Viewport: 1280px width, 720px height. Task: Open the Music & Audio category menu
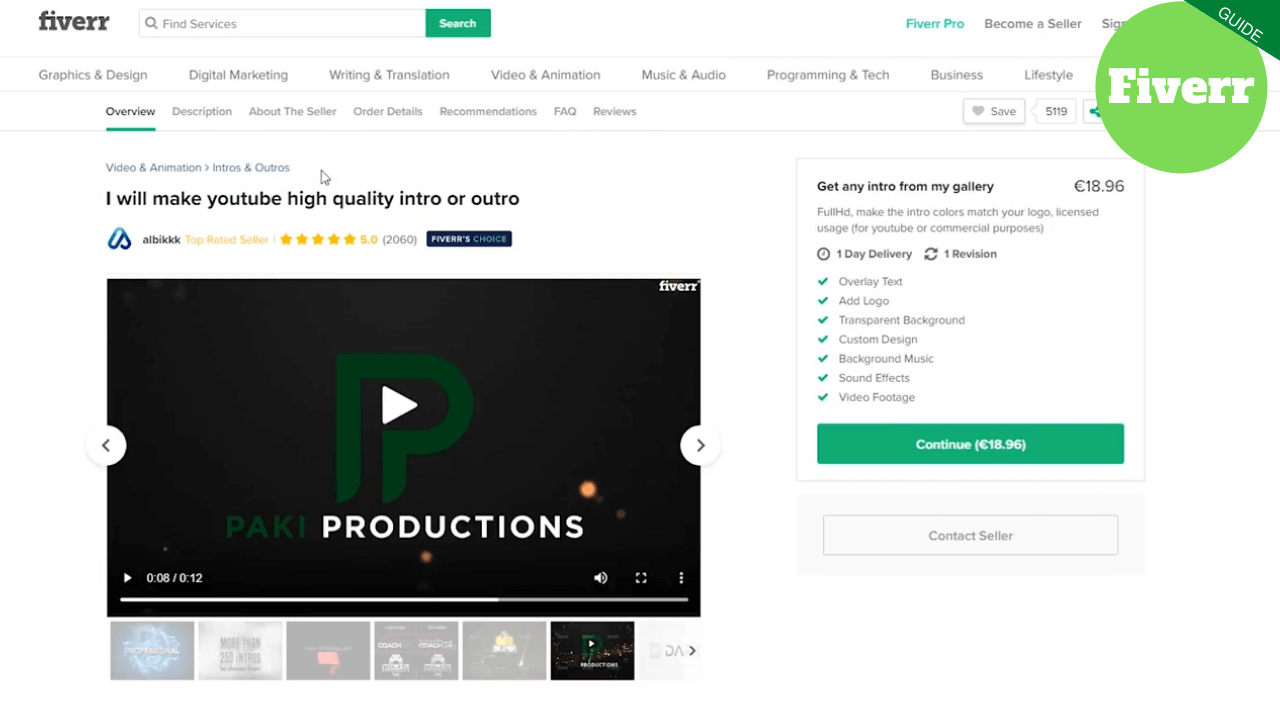click(684, 75)
